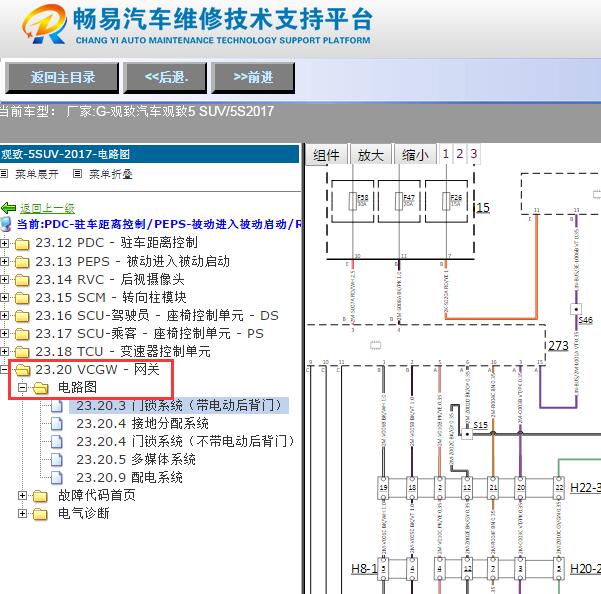Select 23.13 PEPS - 被动进入被动启动
601x594 pixels.
133,261
